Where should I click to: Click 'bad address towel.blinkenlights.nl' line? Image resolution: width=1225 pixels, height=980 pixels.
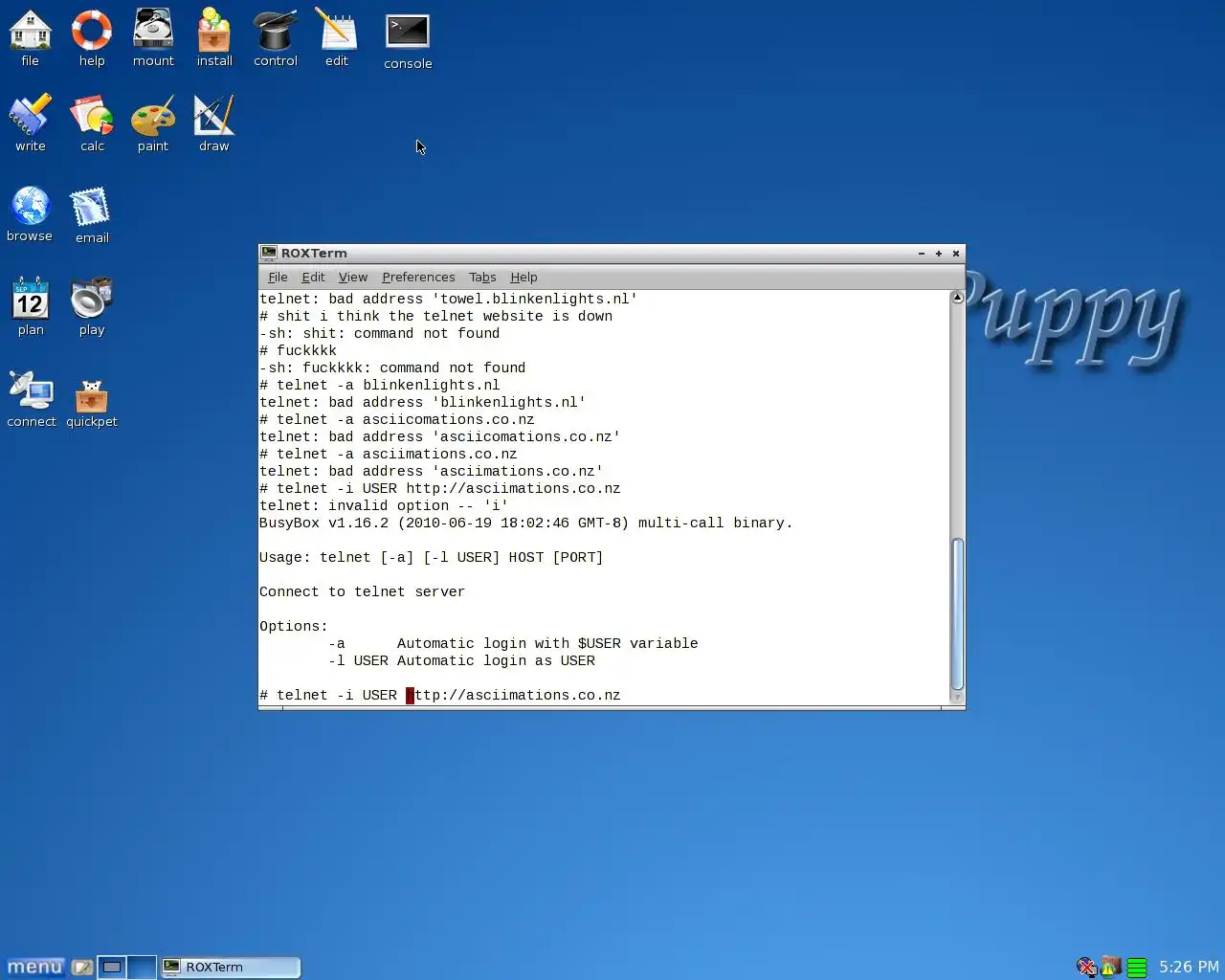(x=449, y=300)
